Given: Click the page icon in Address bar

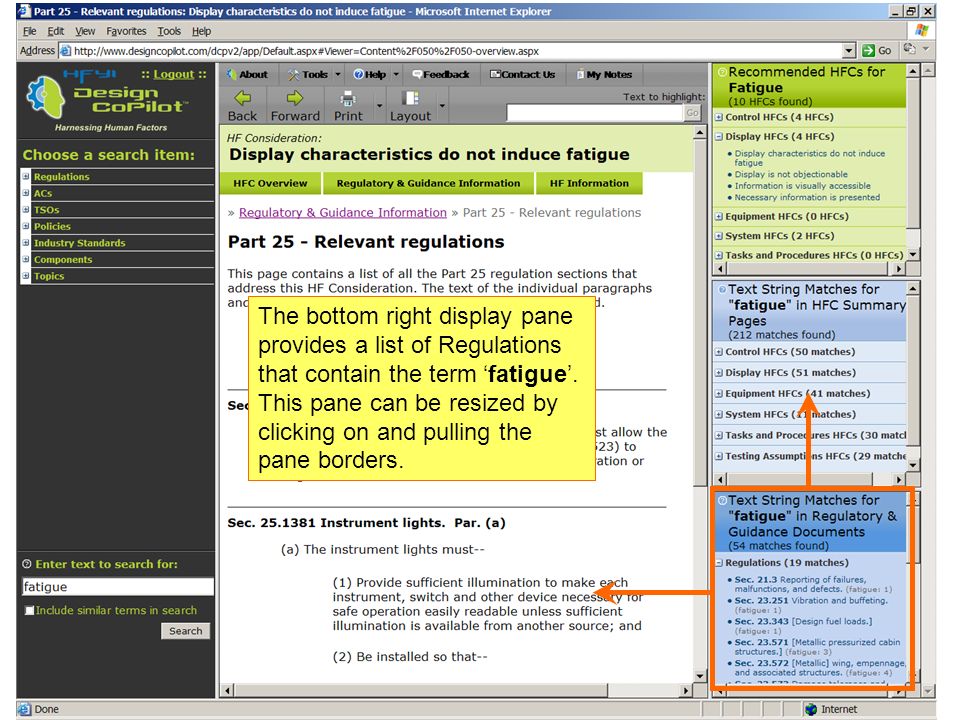Looking at the screenshot, I should point(66,51).
